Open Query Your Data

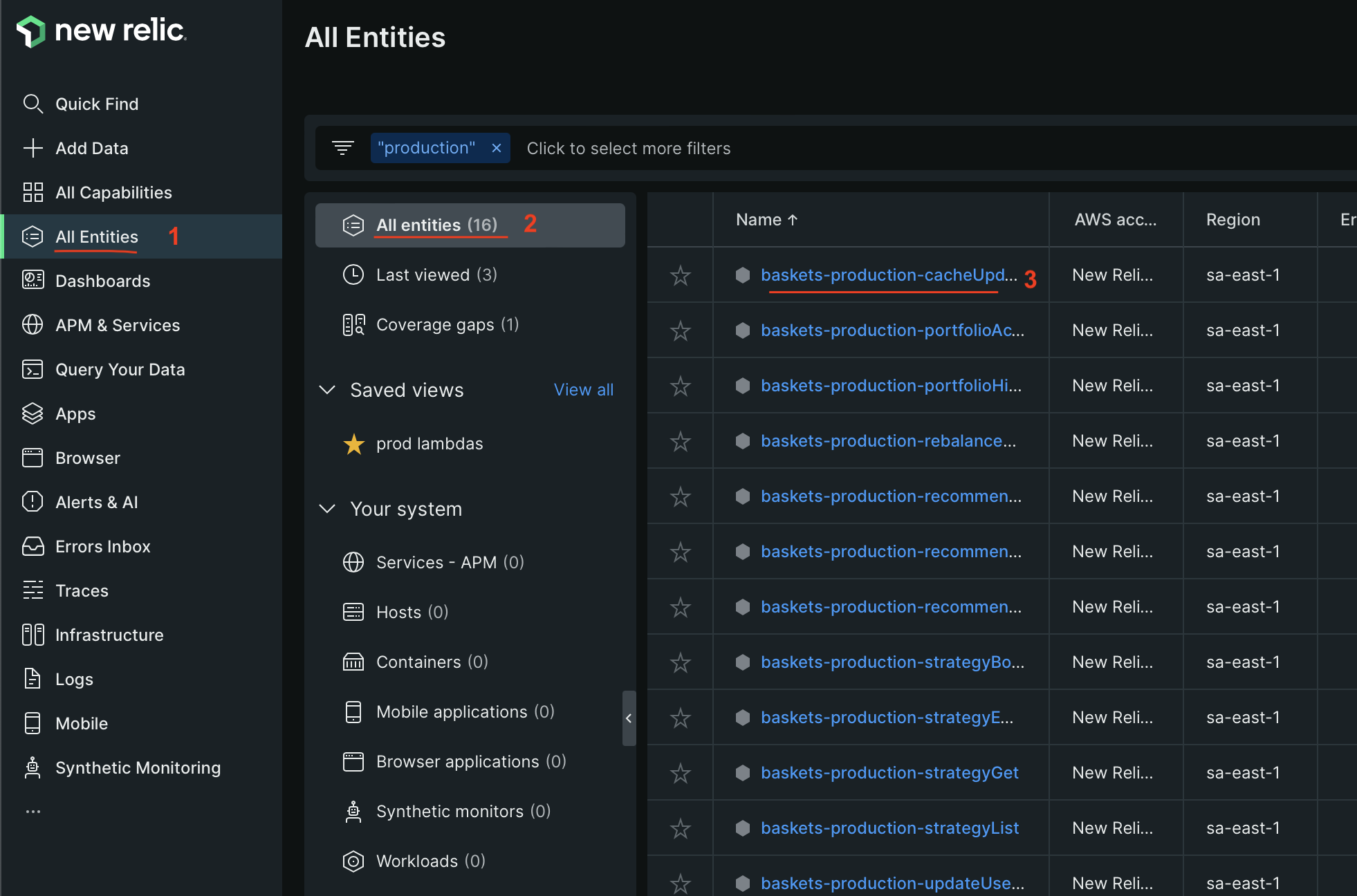pos(120,369)
